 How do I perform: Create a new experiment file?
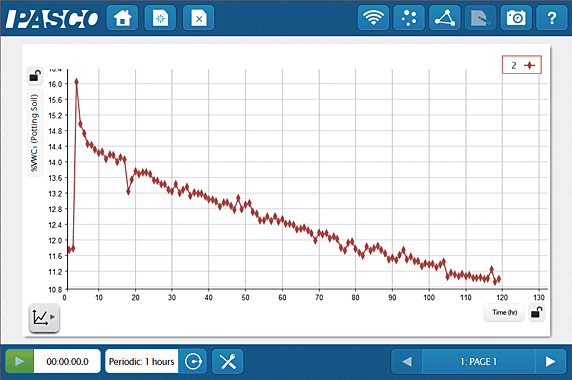(161, 18)
